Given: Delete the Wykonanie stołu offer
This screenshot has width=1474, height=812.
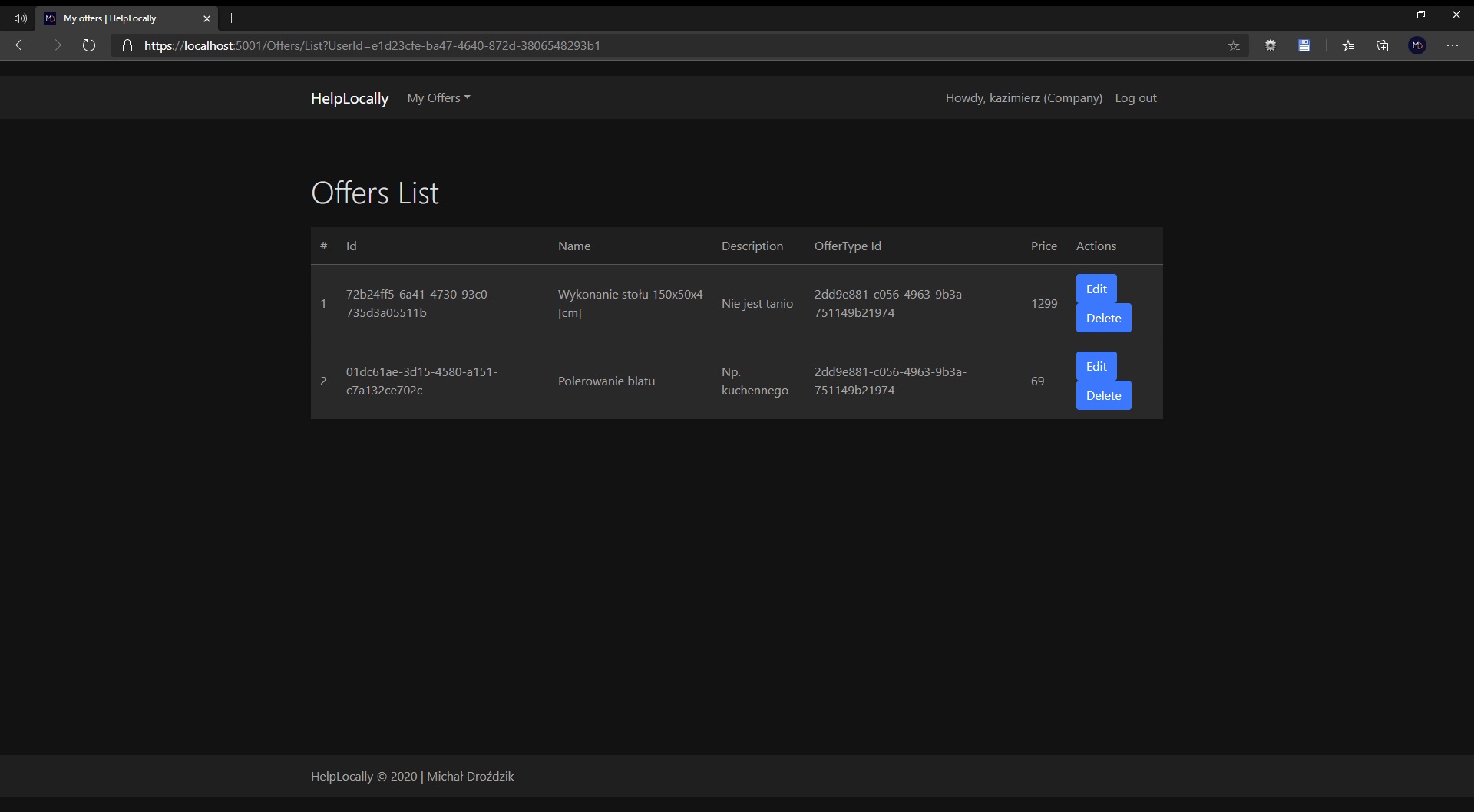Looking at the screenshot, I should coord(1103,318).
